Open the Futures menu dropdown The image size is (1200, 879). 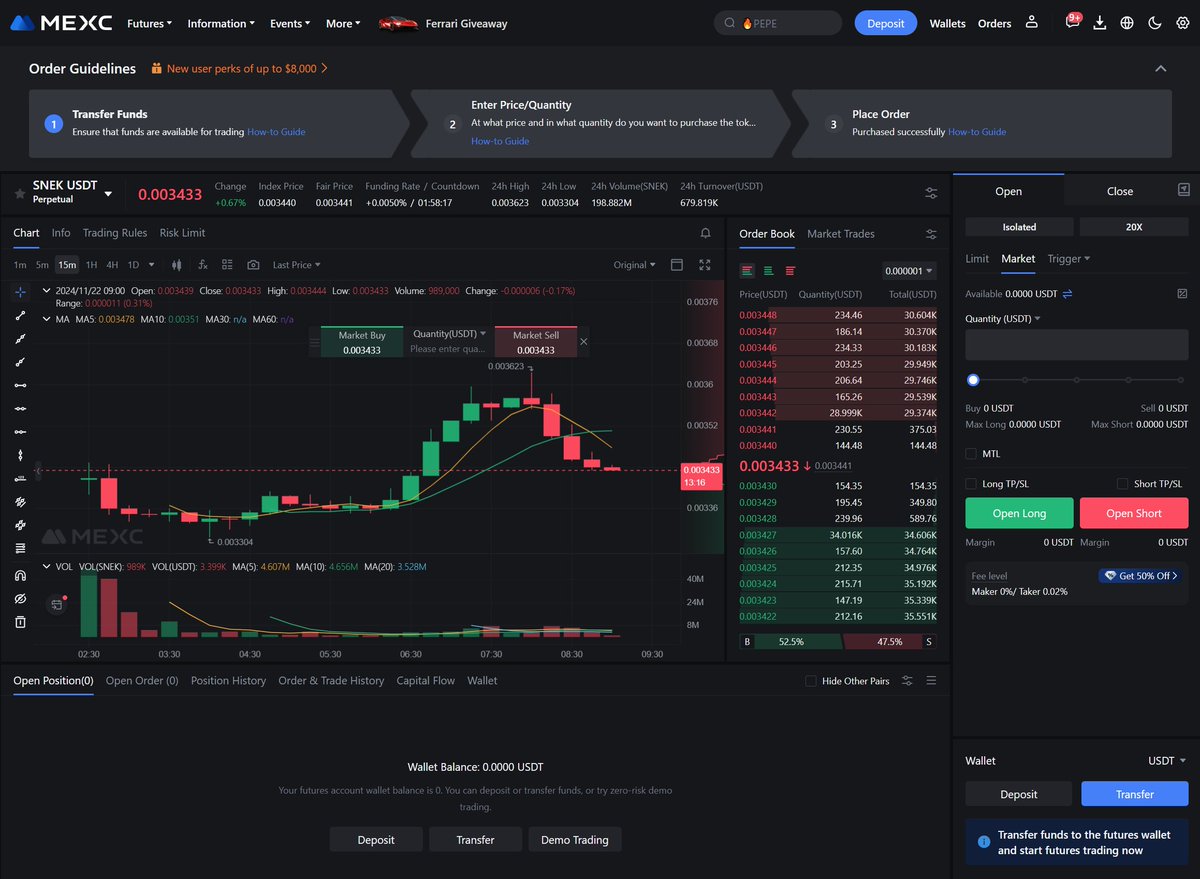(x=149, y=23)
